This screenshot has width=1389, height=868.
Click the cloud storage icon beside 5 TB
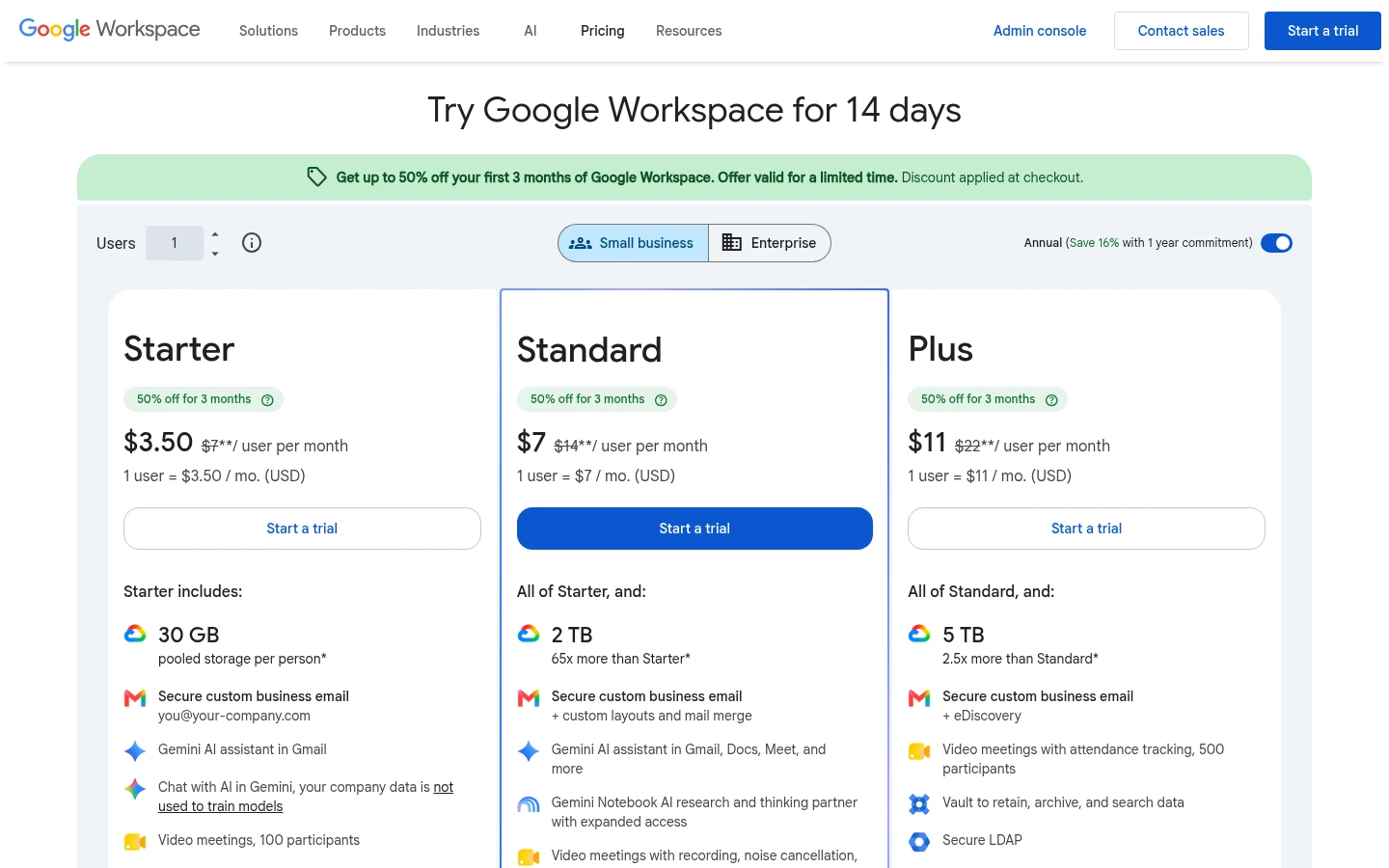click(919, 634)
